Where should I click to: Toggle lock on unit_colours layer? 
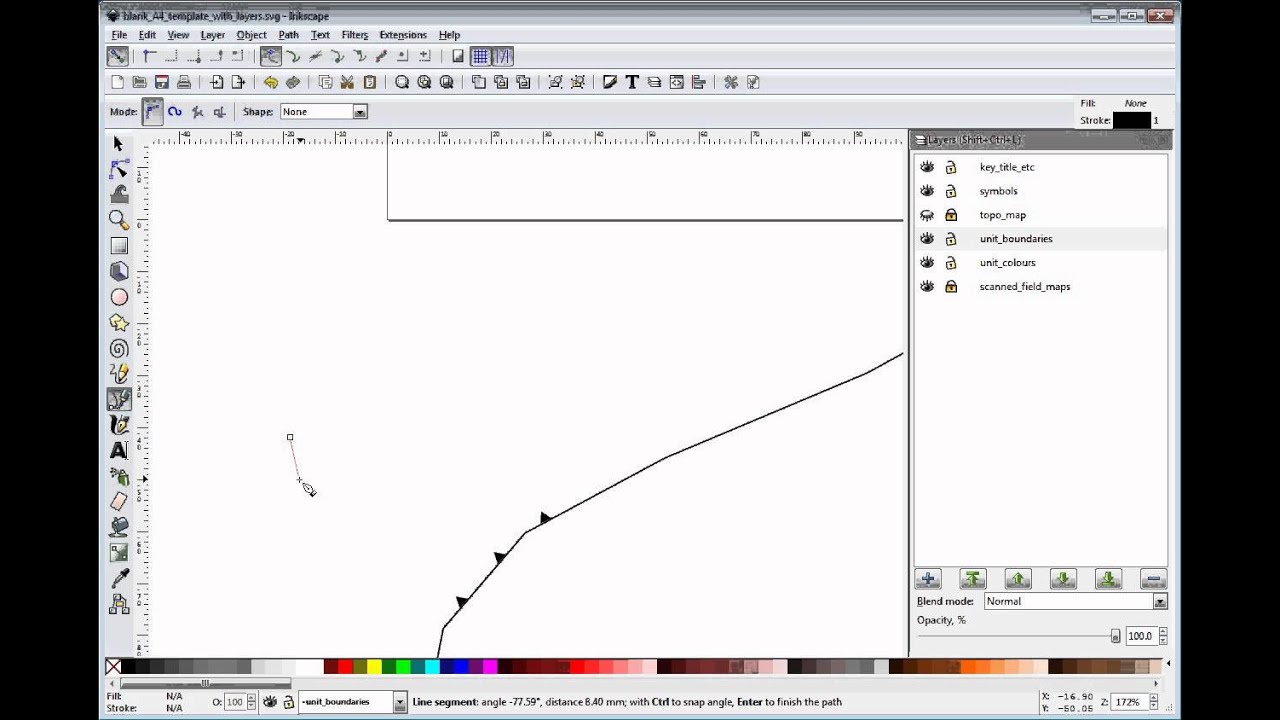click(x=951, y=263)
